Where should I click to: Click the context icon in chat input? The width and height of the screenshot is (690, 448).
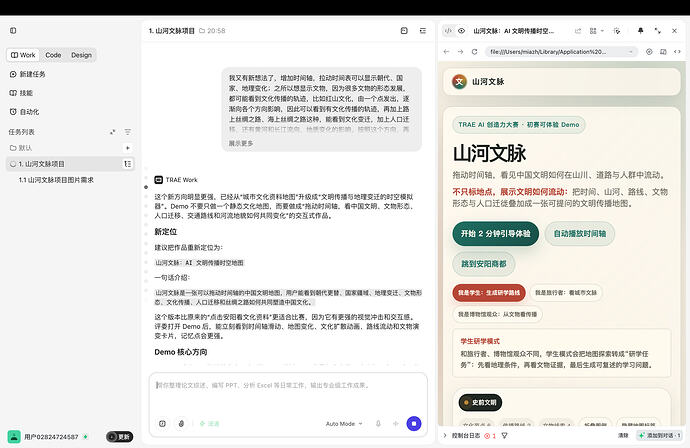162,424
